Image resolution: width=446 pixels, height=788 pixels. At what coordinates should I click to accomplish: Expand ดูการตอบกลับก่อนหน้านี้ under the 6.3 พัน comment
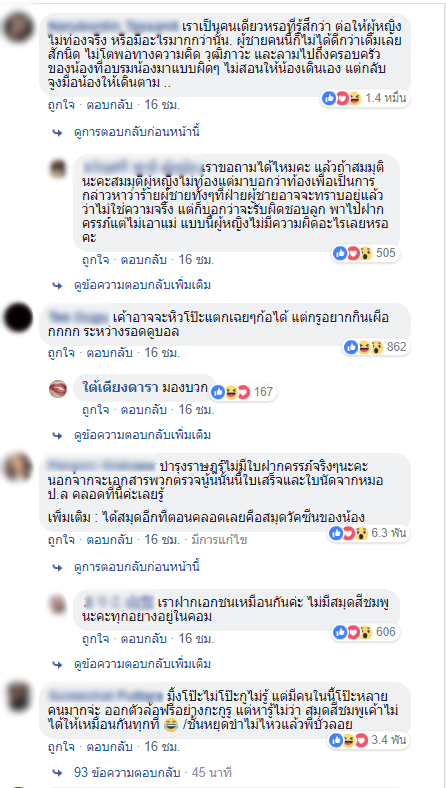coord(137,567)
